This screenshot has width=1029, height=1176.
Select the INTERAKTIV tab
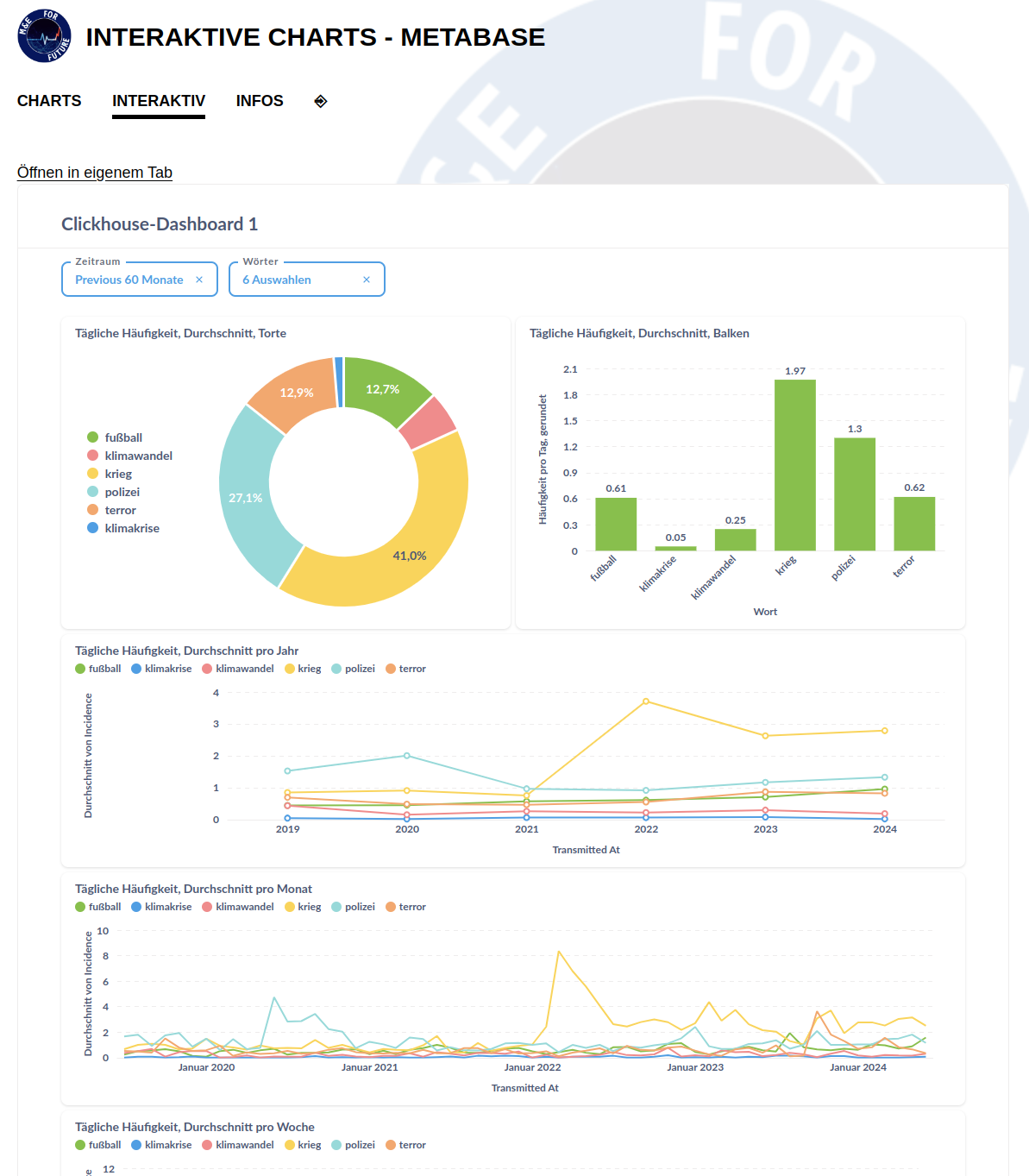159,101
